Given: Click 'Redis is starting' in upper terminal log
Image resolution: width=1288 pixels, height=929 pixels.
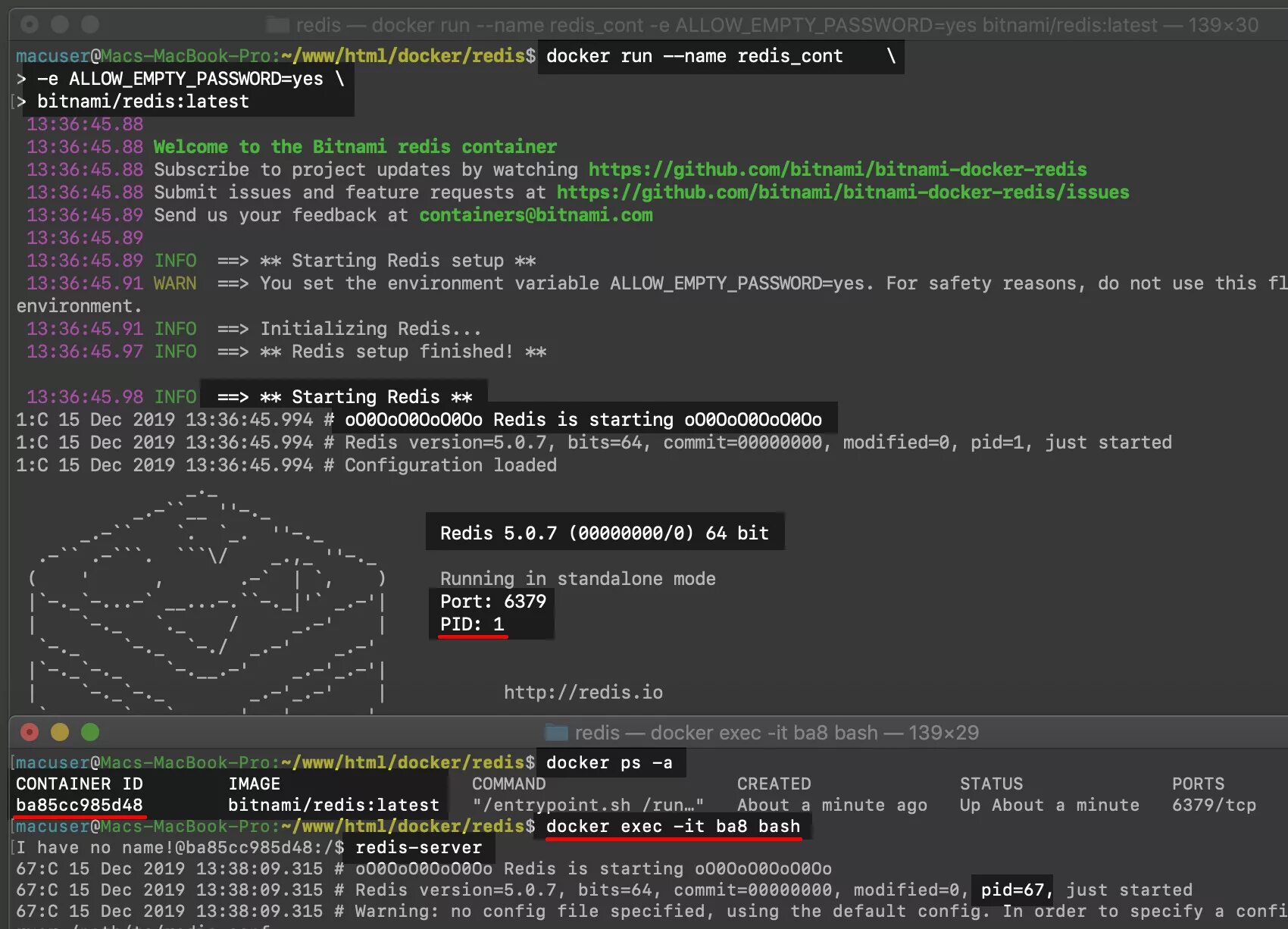Looking at the screenshot, I should pyautogui.click(x=583, y=420).
